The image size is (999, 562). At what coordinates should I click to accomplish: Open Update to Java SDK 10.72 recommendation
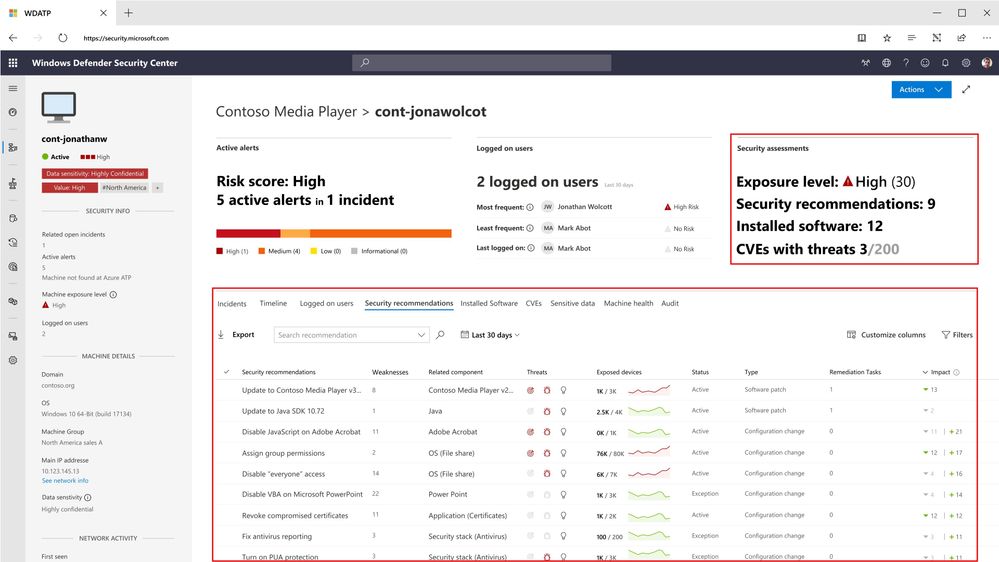(x=283, y=411)
